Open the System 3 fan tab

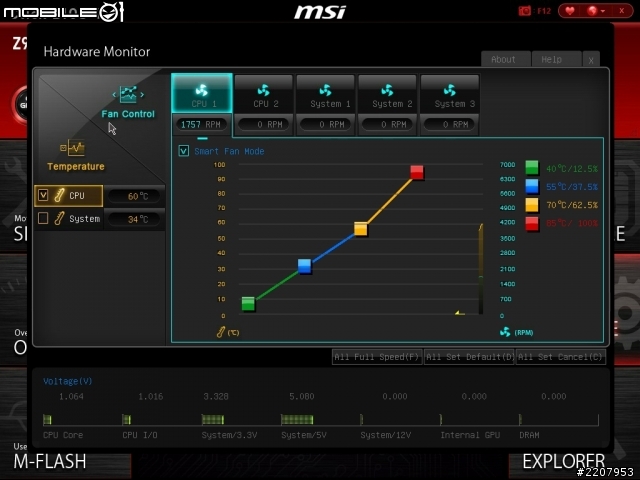(450, 93)
